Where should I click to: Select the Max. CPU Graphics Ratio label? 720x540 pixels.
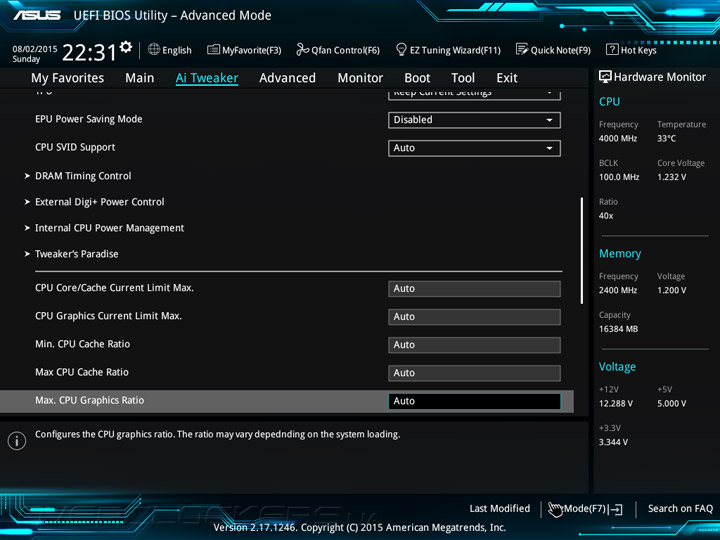coord(90,400)
